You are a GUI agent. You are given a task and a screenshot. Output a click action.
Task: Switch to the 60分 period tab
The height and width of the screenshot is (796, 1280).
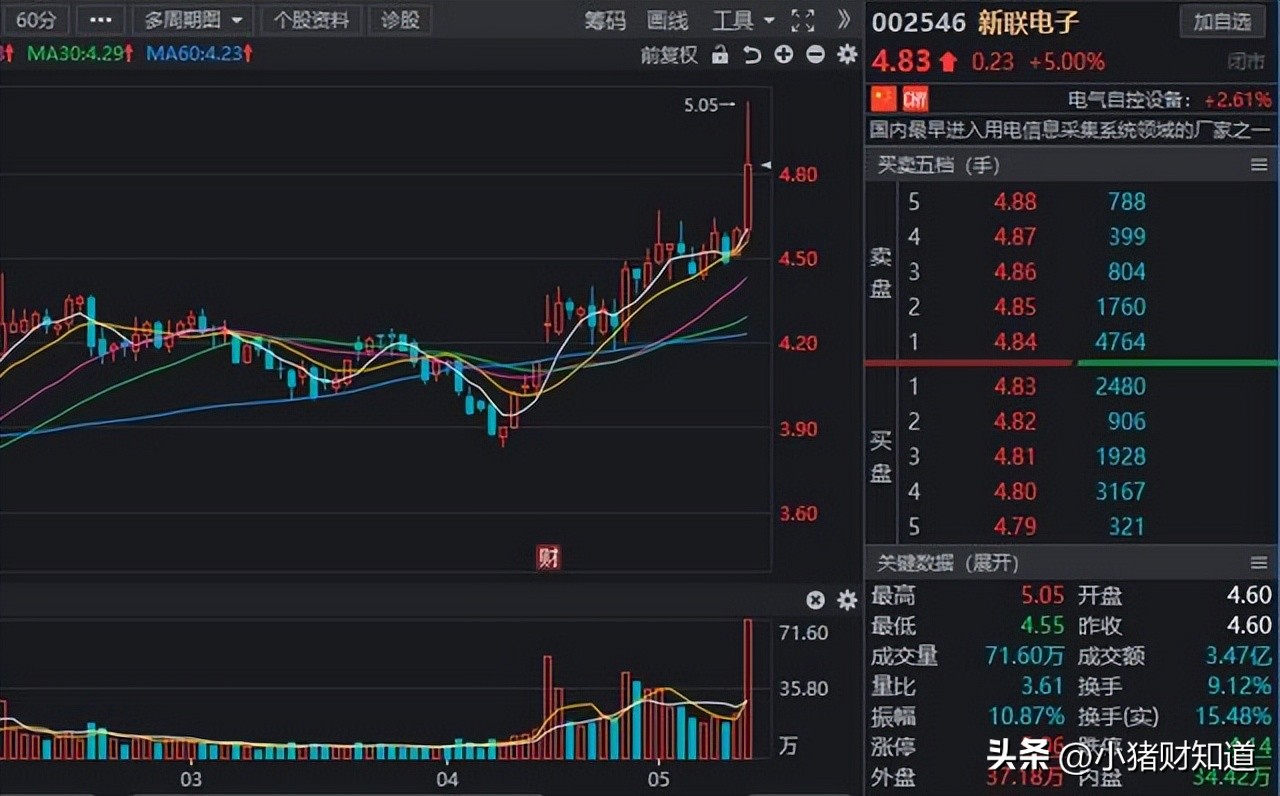tap(36, 20)
